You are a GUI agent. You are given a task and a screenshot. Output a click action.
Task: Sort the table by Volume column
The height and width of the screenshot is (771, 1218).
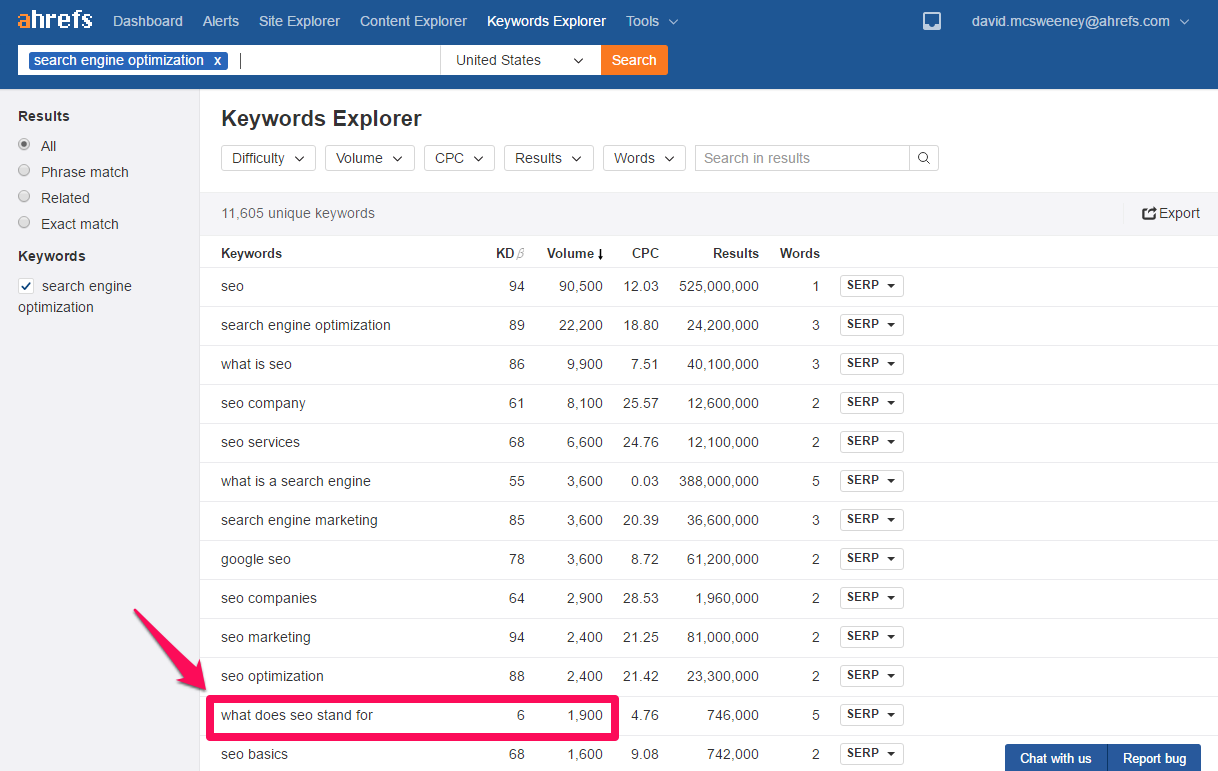pyautogui.click(x=575, y=254)
